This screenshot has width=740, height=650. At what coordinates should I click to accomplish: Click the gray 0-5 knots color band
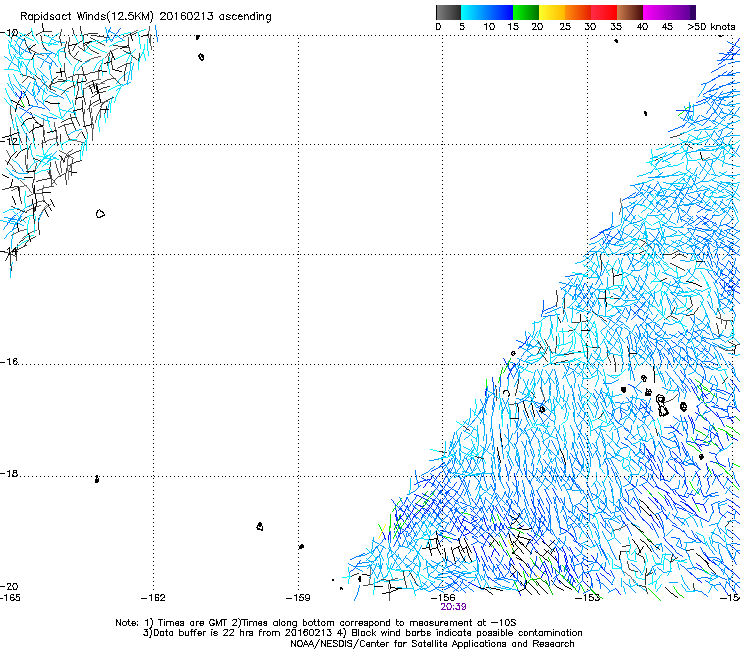448,12
